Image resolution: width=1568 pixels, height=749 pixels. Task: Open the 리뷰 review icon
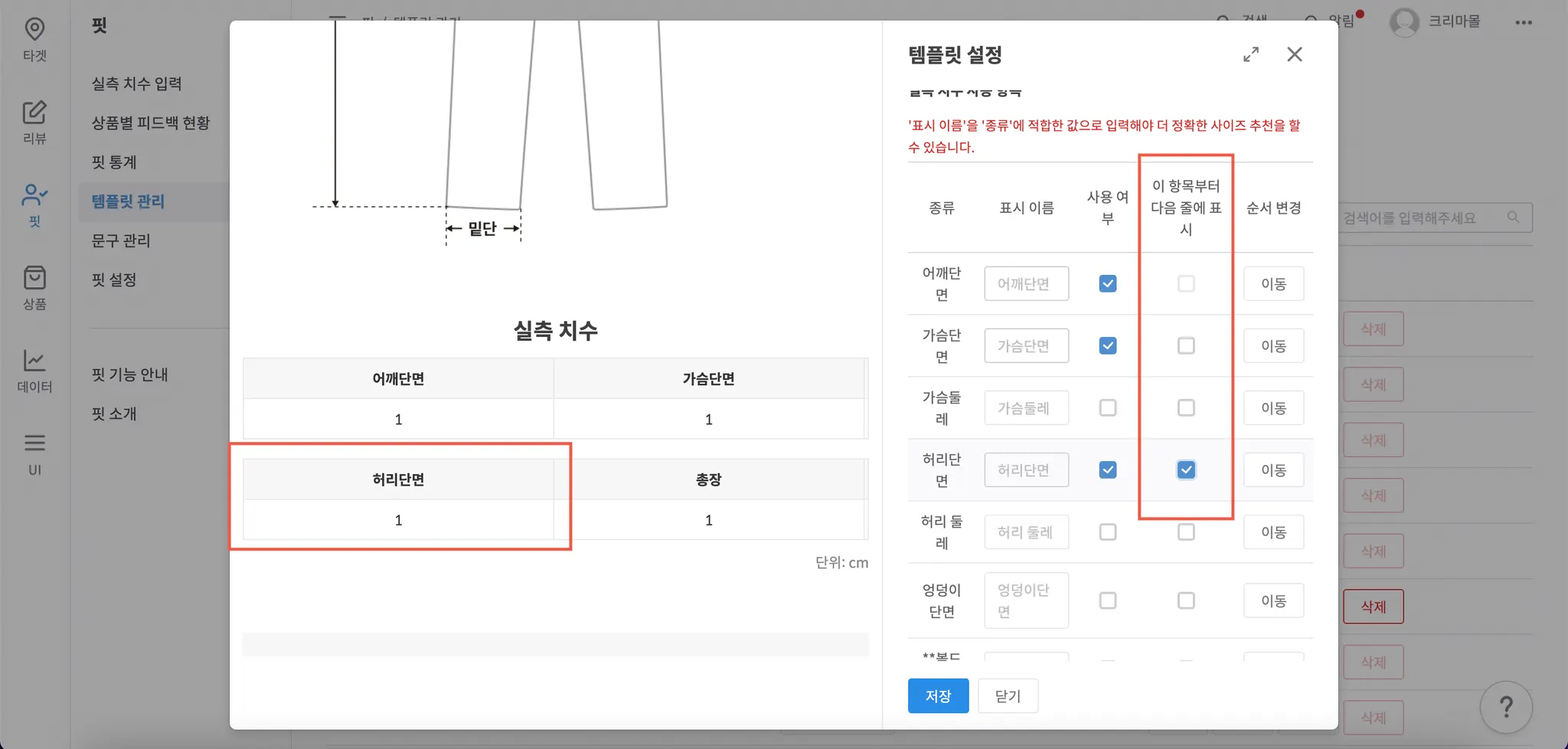[x=34, y=113]
